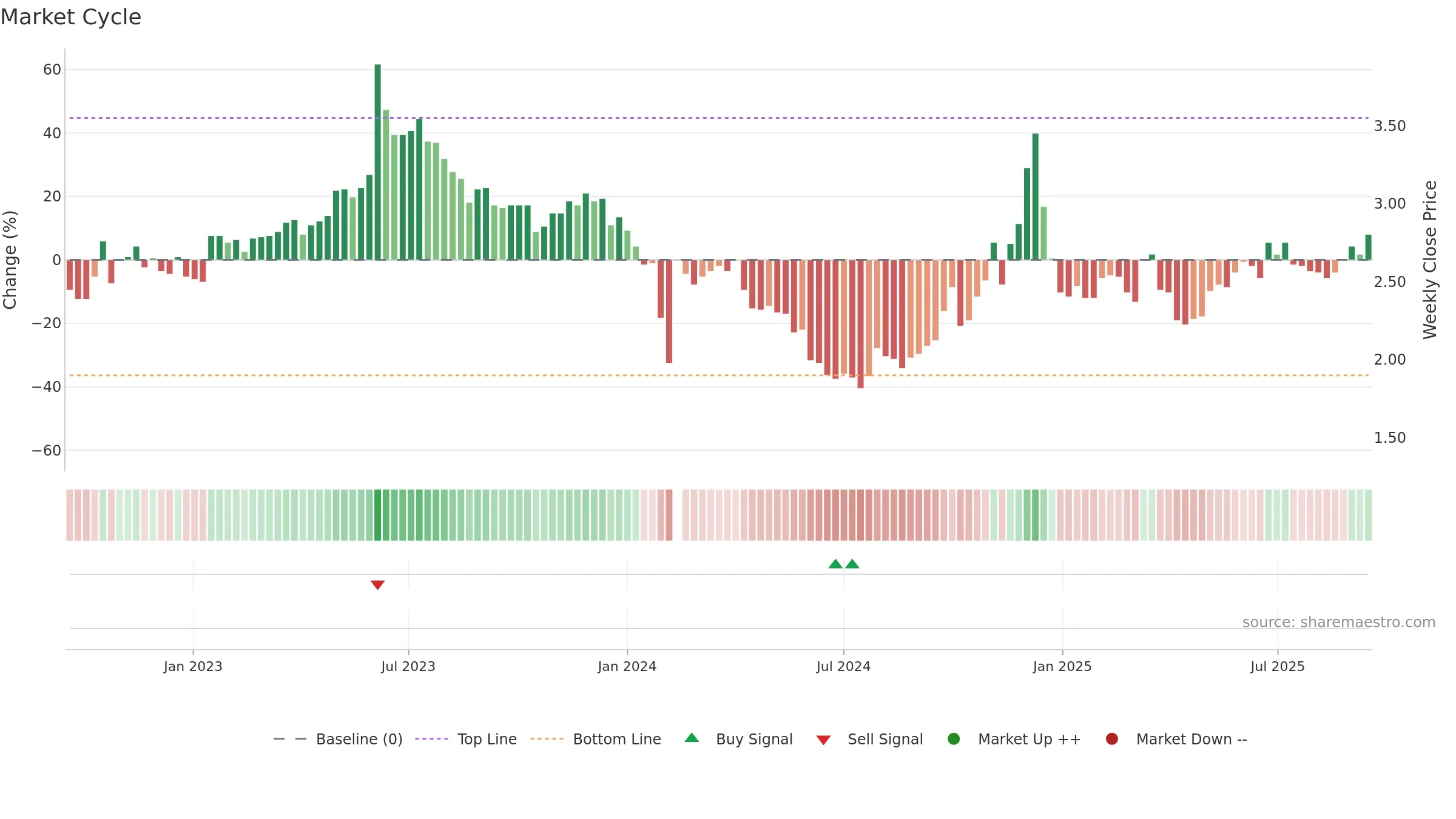Toggle the Market Down -- legend entry
The width and height of the screenshot is (1456, 819).
point(1176,739)
